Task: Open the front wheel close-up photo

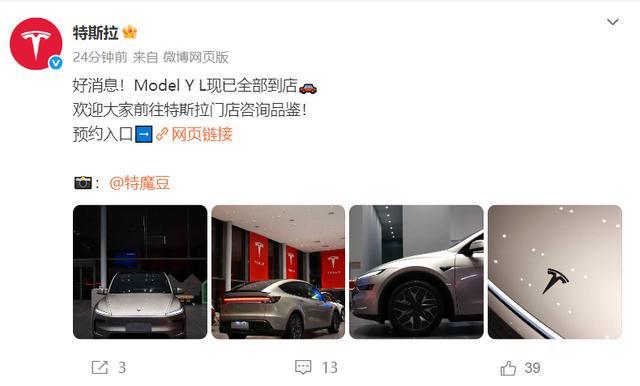Action: 416,272
